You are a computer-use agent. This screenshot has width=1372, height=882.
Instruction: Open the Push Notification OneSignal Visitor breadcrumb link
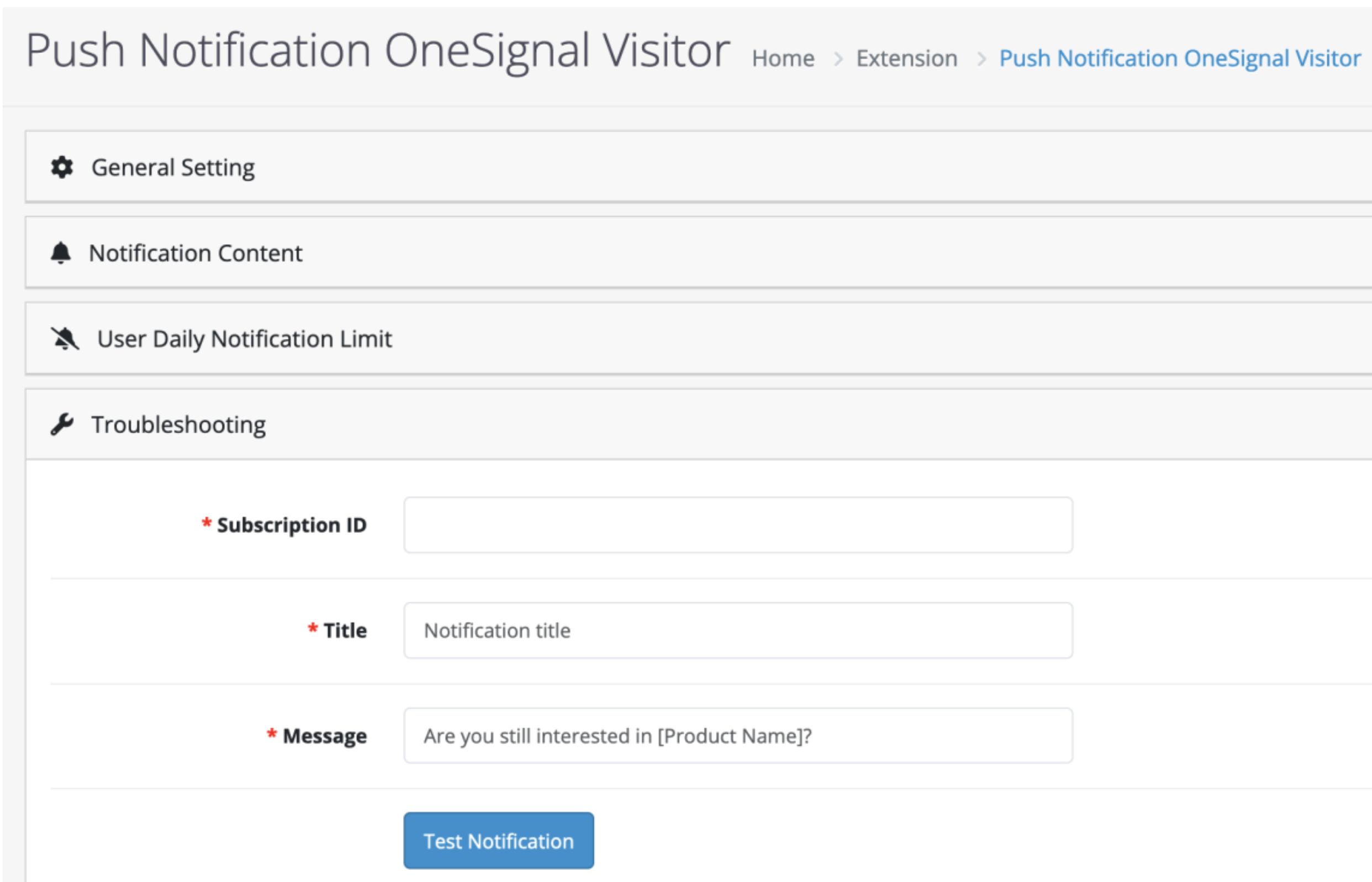(1180, 59)
